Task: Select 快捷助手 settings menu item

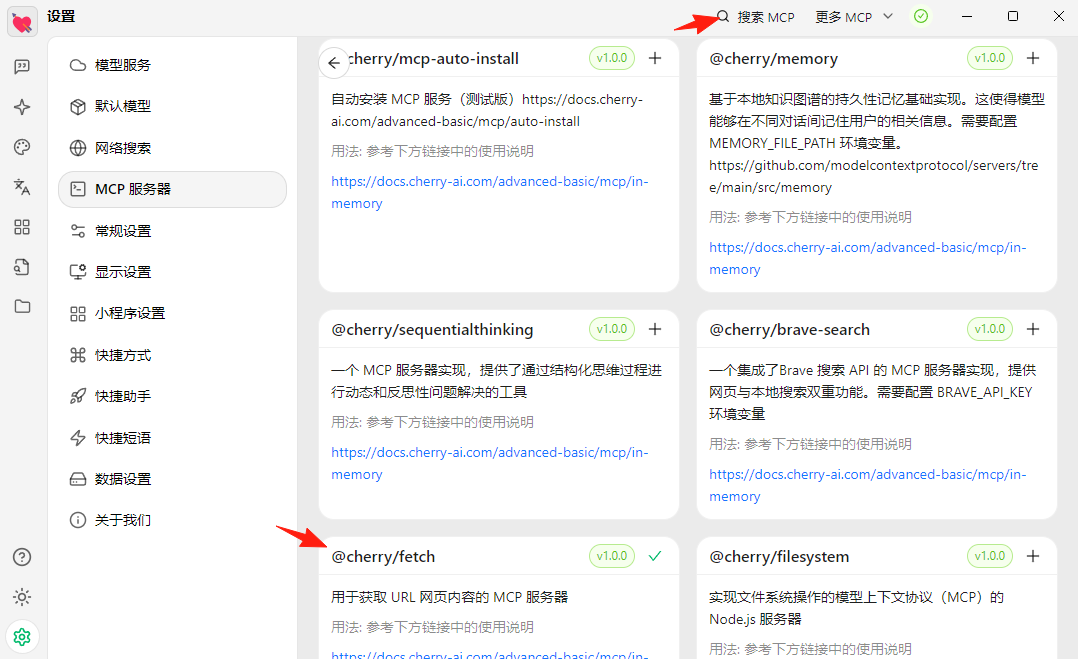Action: pos(173,396)
